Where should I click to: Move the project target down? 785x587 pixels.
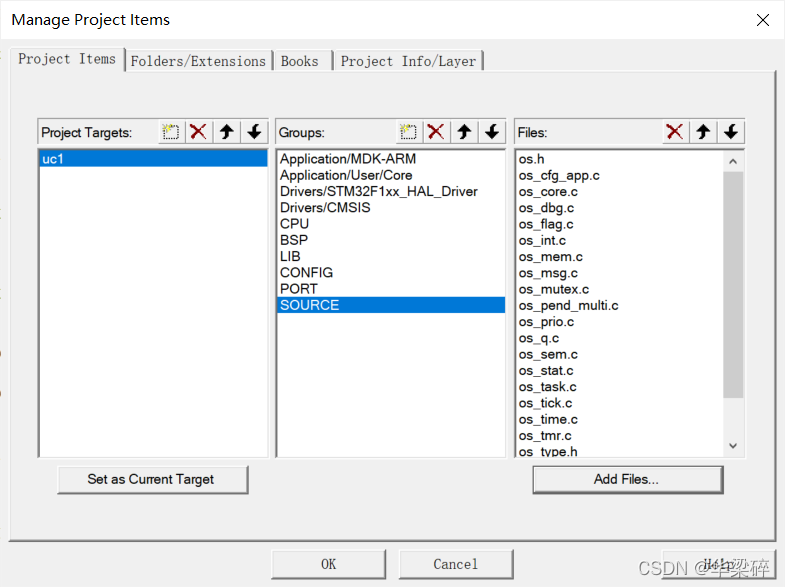pos(254,132)
